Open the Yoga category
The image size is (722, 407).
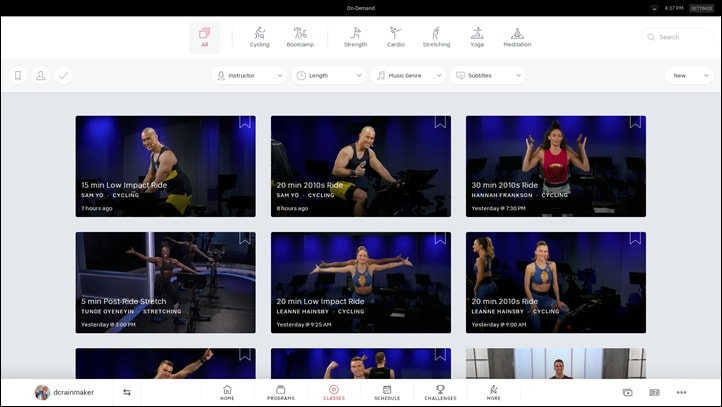pos(477,37)
